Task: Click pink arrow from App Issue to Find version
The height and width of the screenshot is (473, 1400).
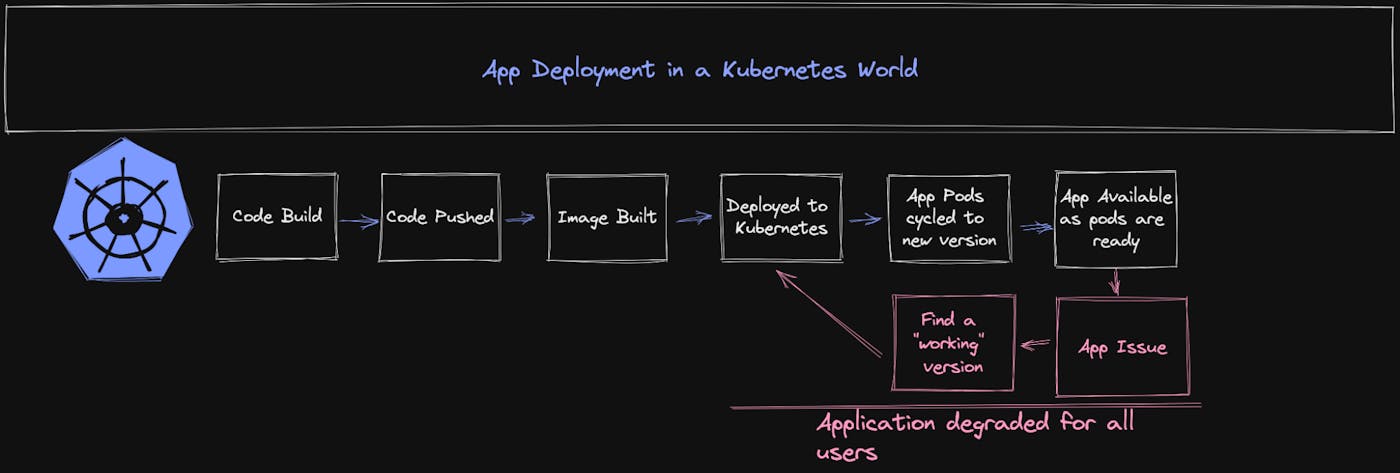Action: pyautogui.click(x=1035, y=345)
